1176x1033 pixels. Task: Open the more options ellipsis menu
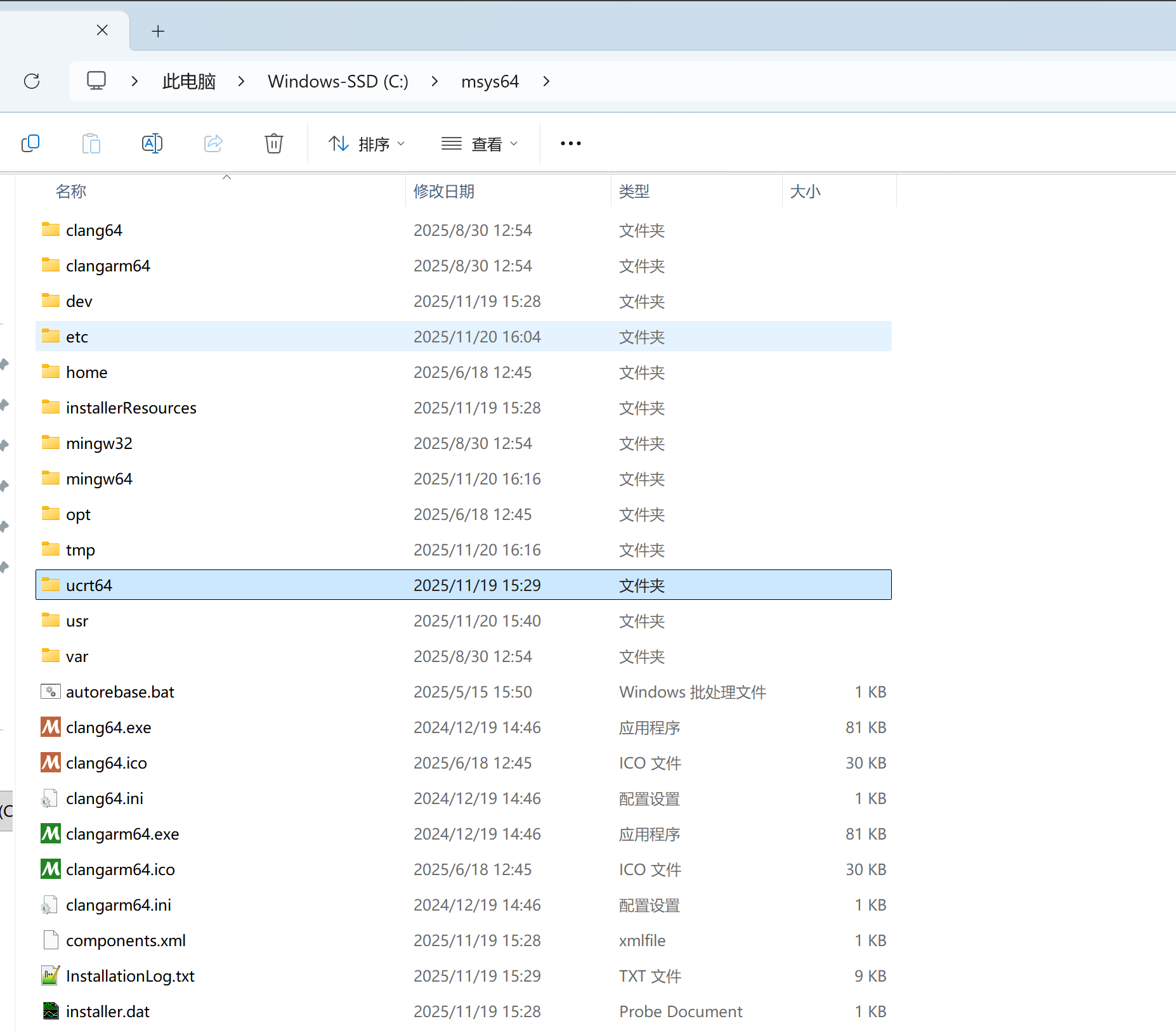[571, 144]
